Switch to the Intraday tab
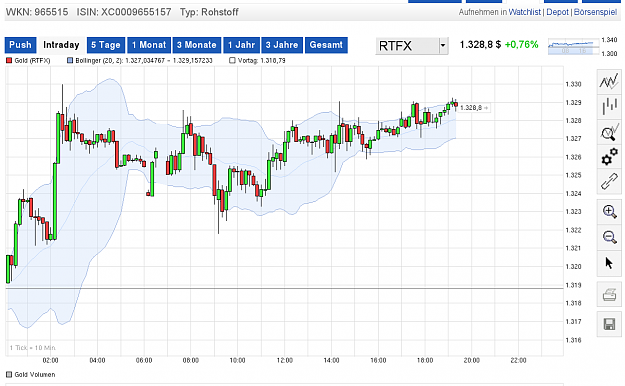Viewport: 625px width, 386px height. point(61,45)
